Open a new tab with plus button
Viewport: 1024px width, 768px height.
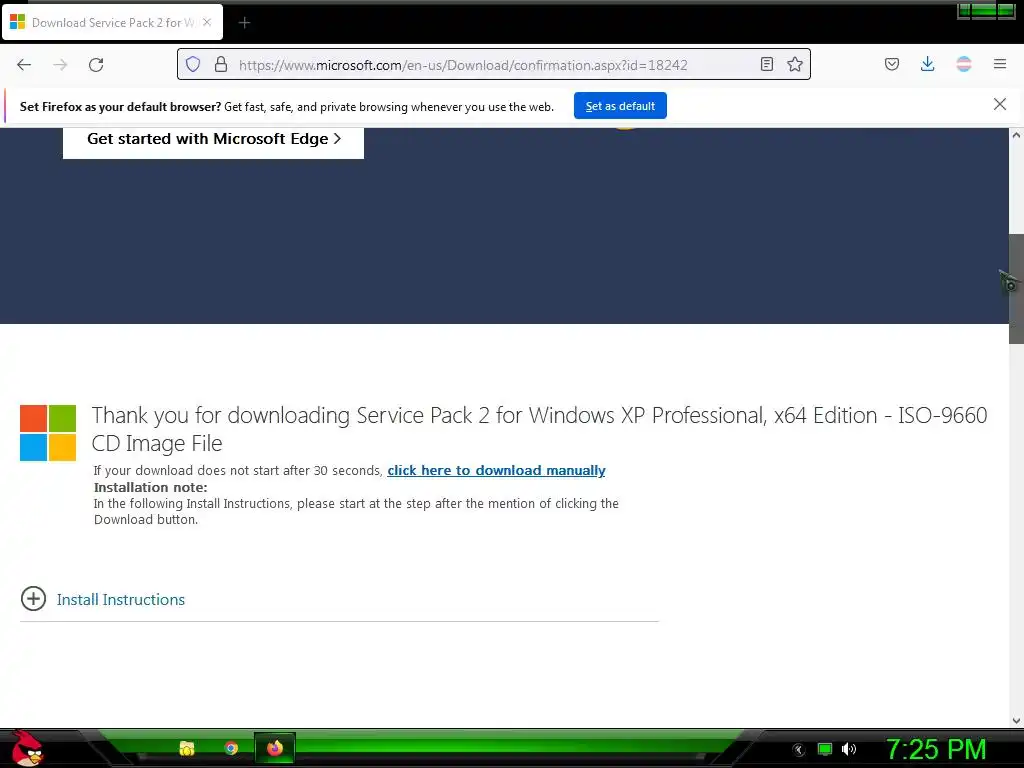244,23
